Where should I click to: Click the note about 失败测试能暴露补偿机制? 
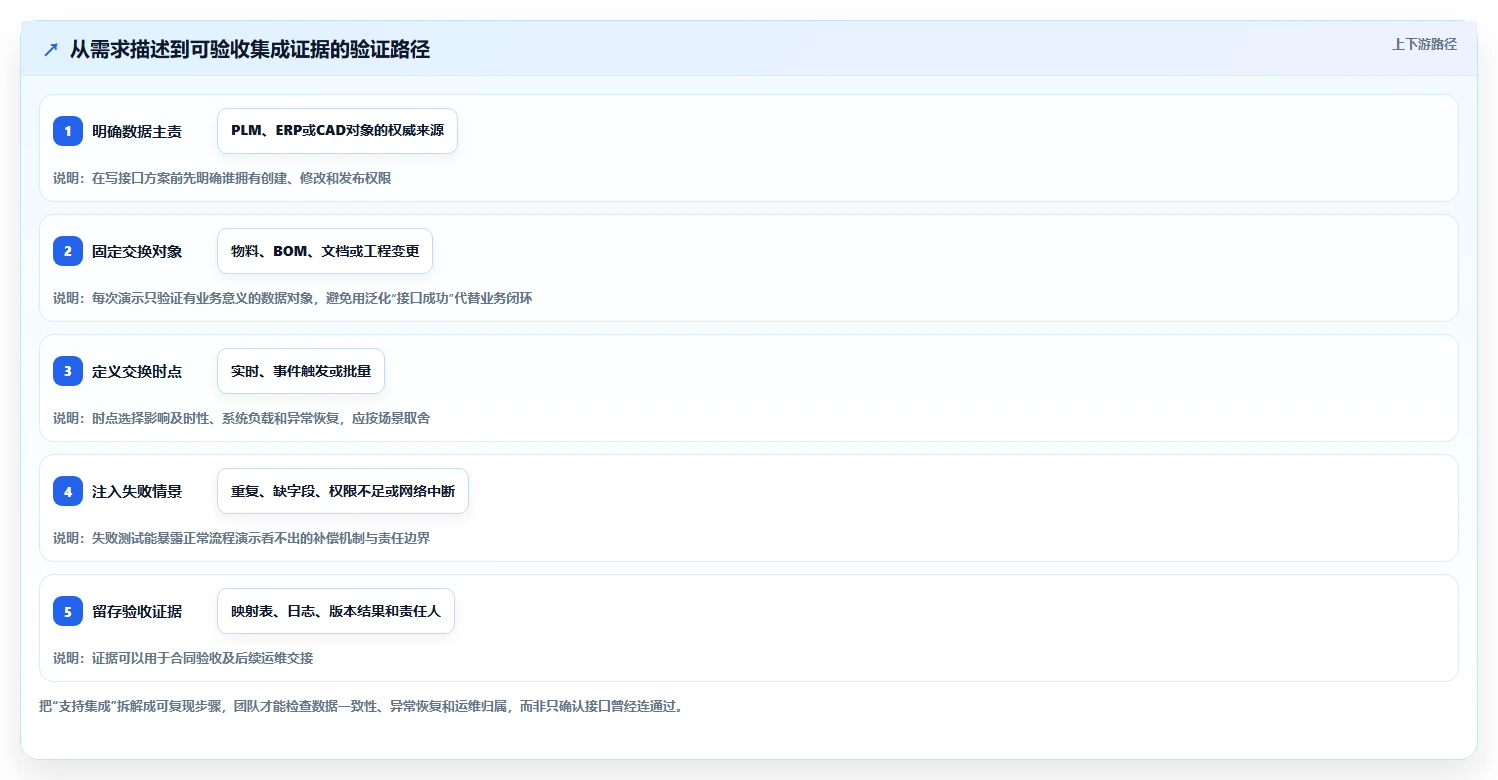[242, 538]
